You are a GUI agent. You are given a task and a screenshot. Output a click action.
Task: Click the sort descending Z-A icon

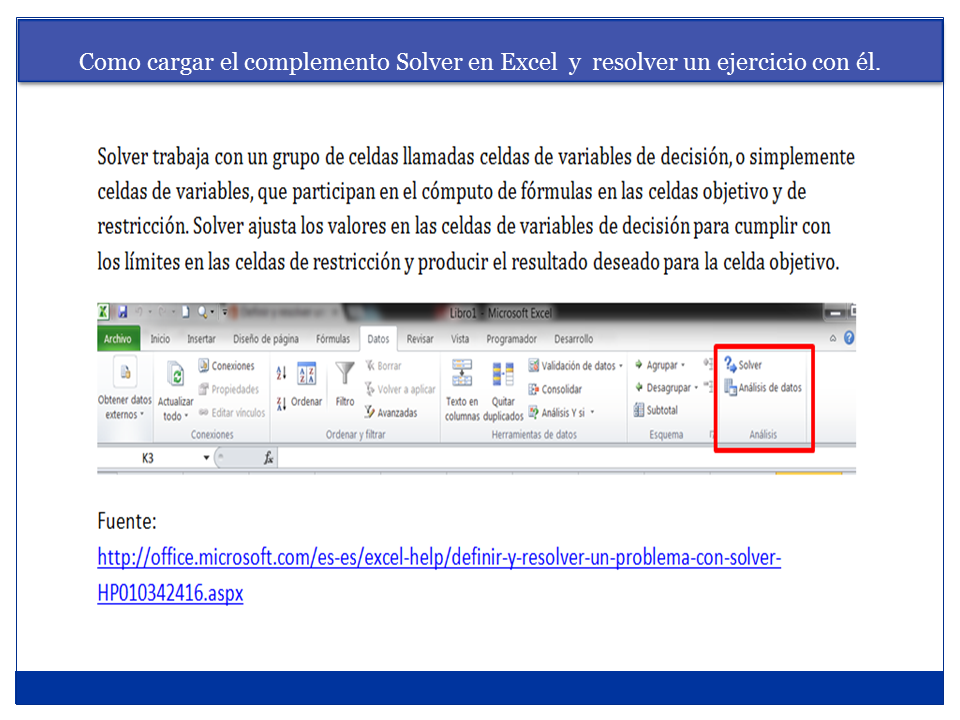(x=281, y=403)
